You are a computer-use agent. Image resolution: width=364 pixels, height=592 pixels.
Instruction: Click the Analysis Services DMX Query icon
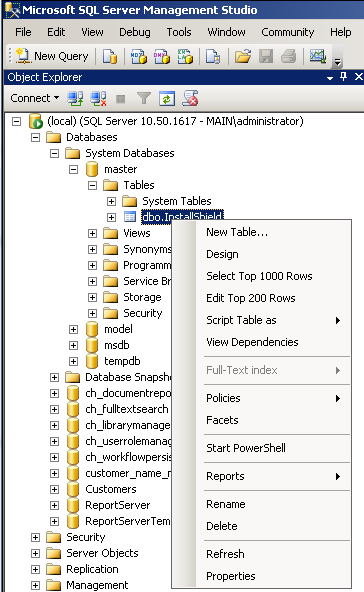tap(162, 57)
